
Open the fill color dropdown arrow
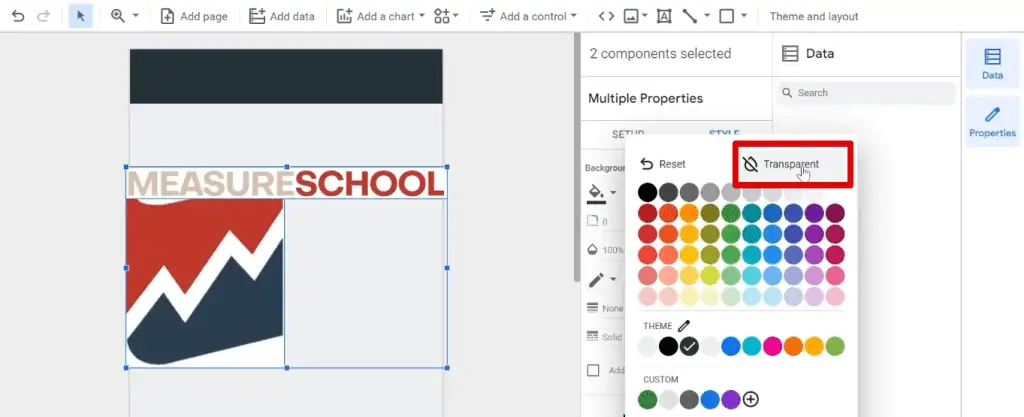613,193
